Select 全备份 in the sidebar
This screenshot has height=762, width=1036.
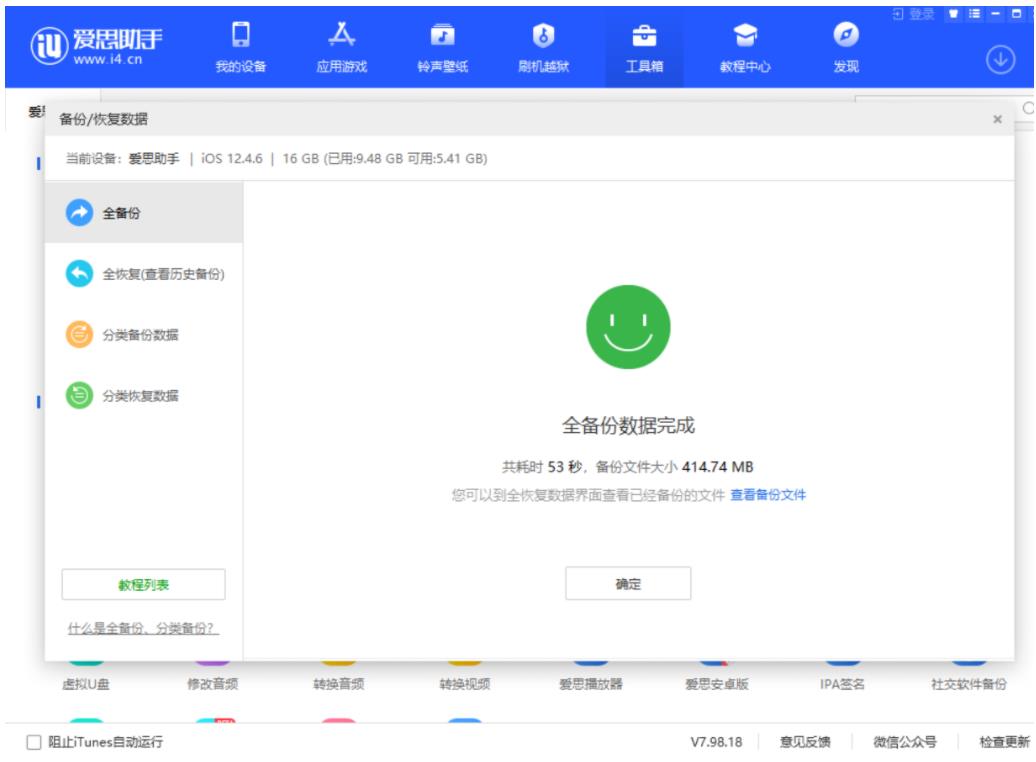point(144,214)
